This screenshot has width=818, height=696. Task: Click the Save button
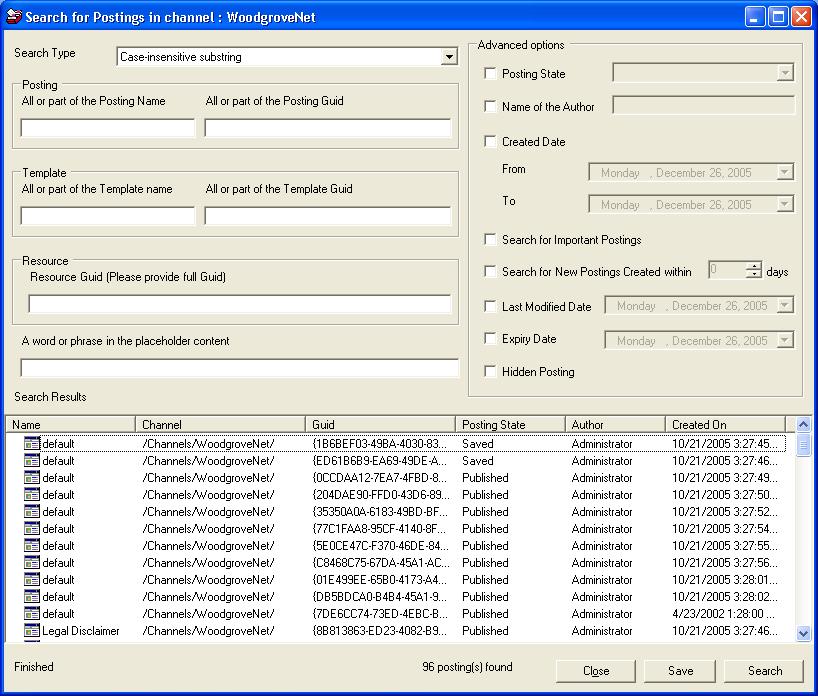680,671
